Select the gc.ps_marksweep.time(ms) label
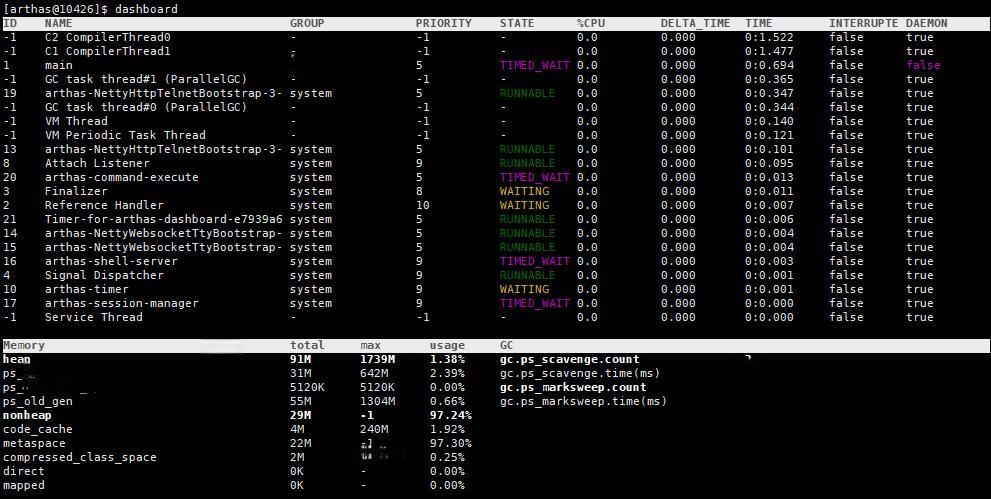991x499 pixels. (583, 401)
